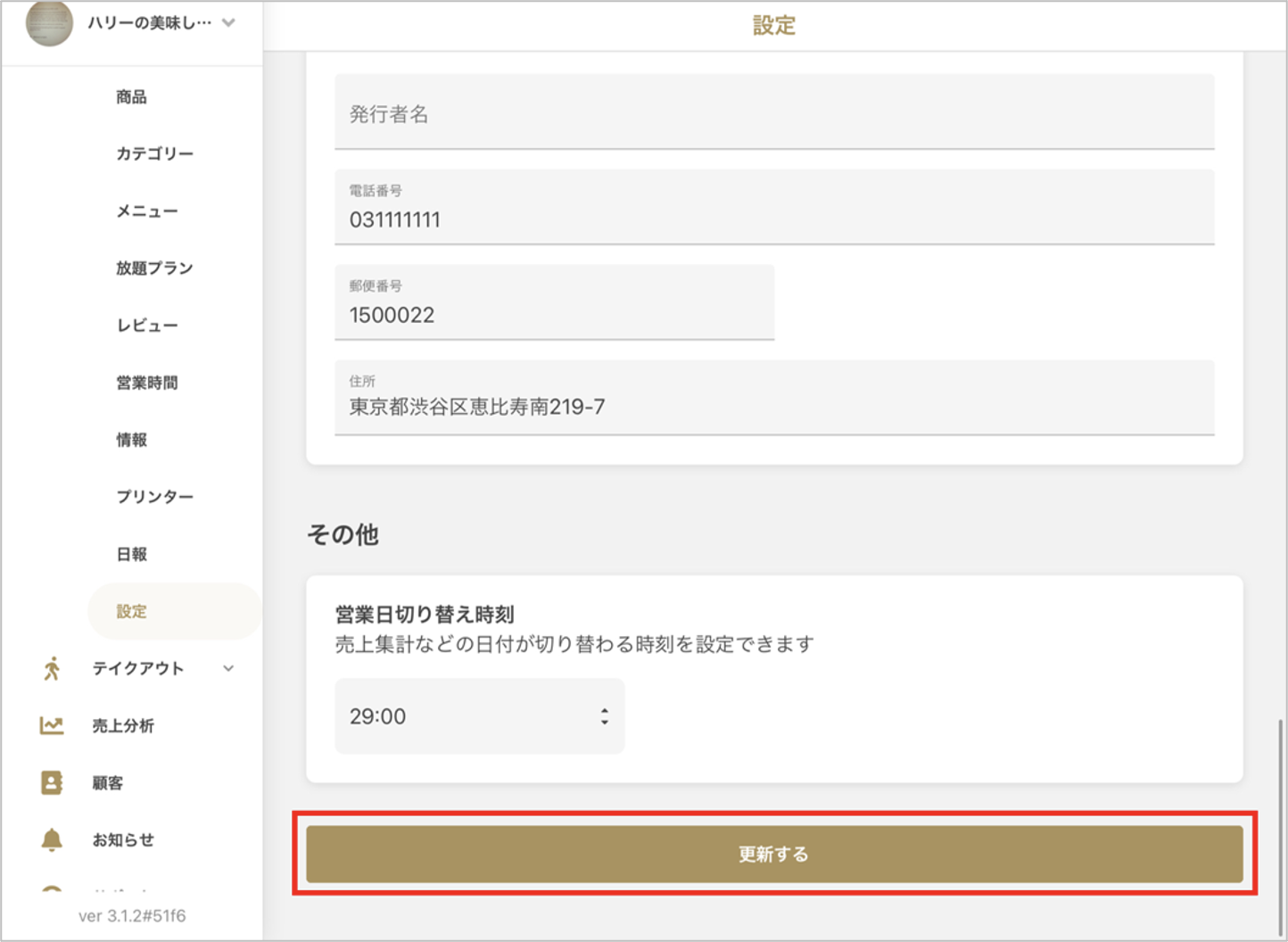Click the ハリーの美味し… shop name
The height and width of the screenshot is (942, 1288).
(x=149, y=22)
